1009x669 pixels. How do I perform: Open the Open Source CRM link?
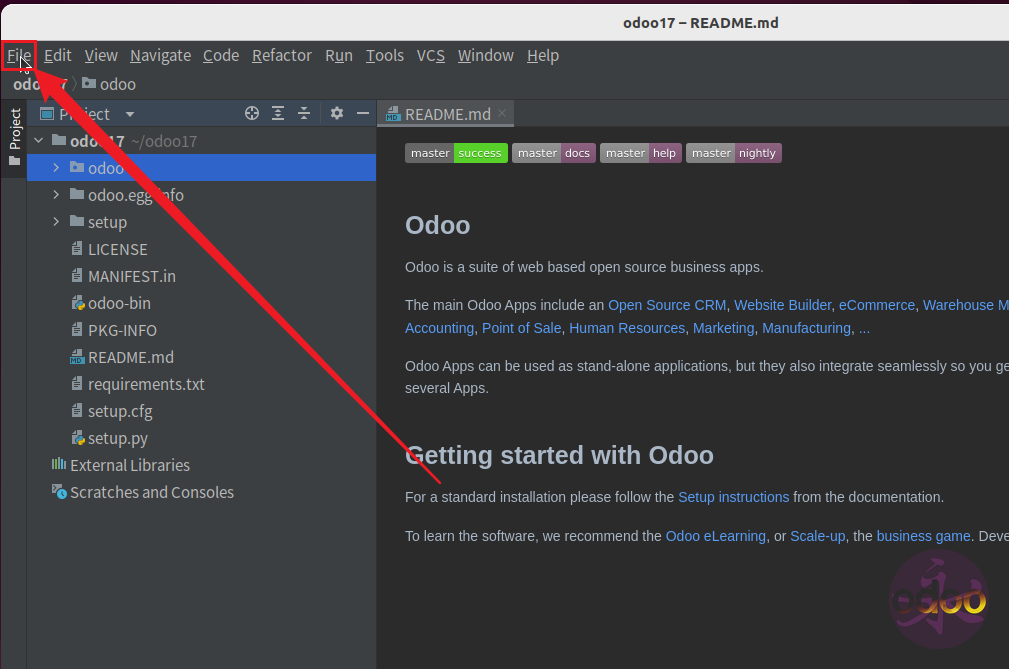click(x=667, y=305)
